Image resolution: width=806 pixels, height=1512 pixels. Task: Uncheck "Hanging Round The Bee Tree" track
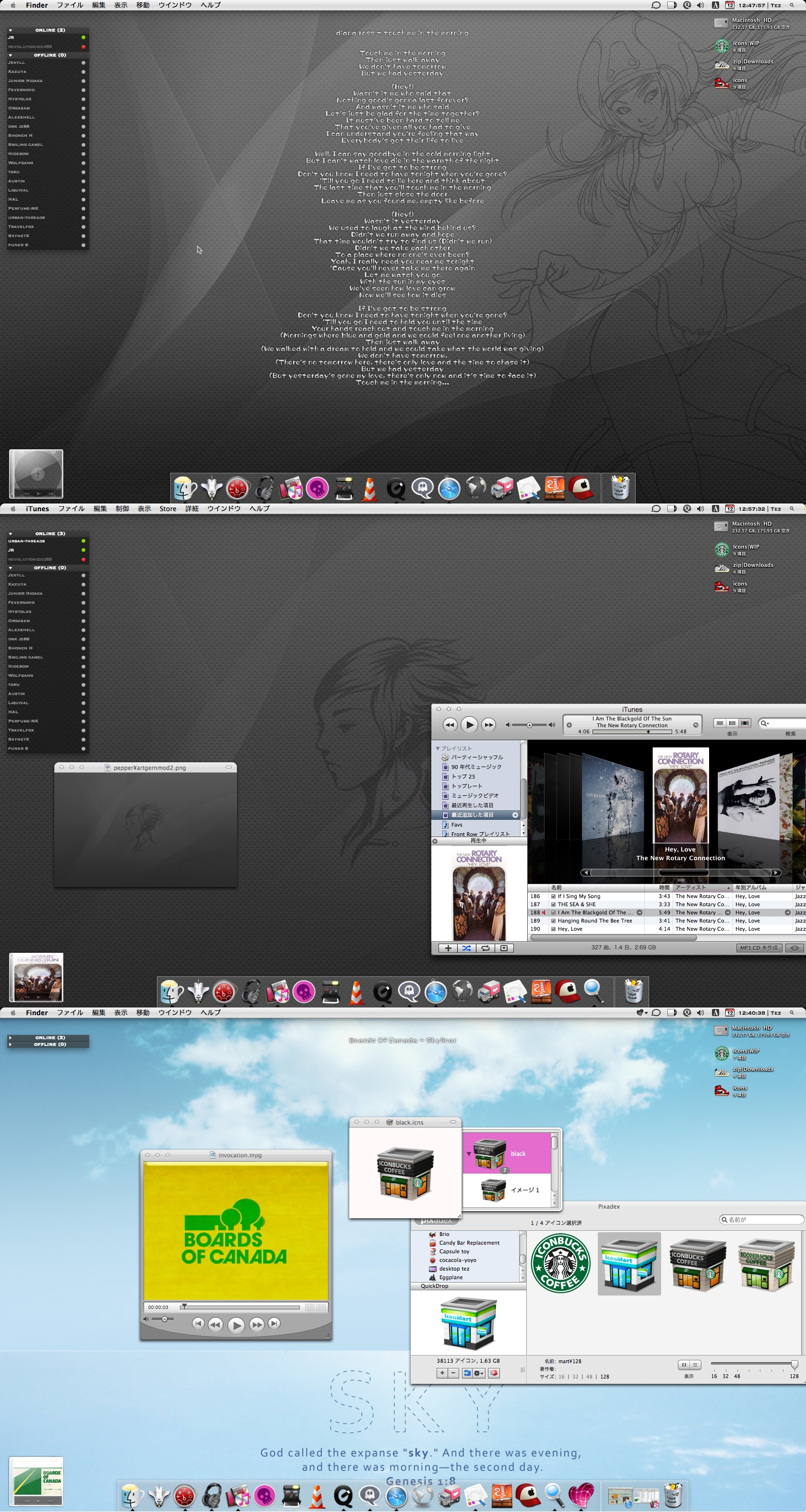553,921
